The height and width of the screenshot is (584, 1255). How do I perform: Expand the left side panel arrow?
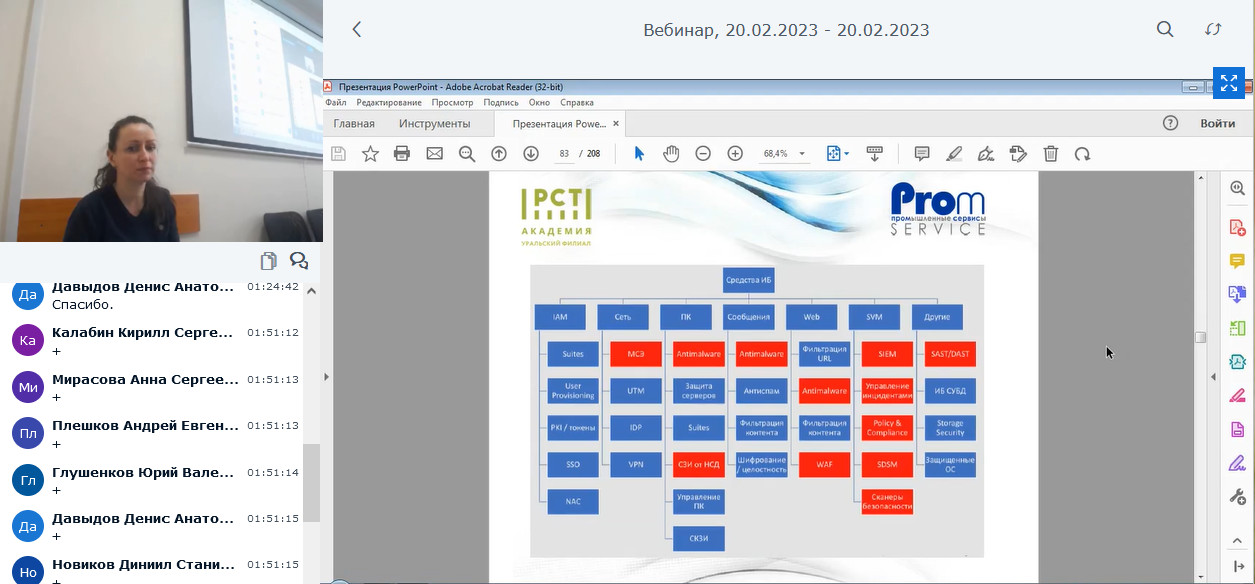pyautogui.click(x=327, y=377)
